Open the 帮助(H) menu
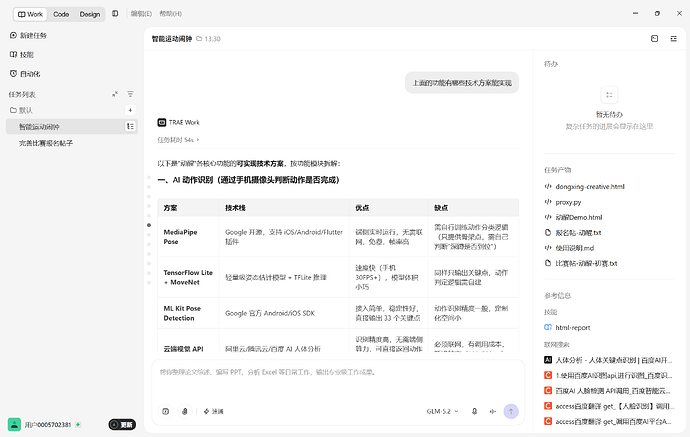Image resolution: width=690 pixels, height=437 pixels. (x=170, y=14)
